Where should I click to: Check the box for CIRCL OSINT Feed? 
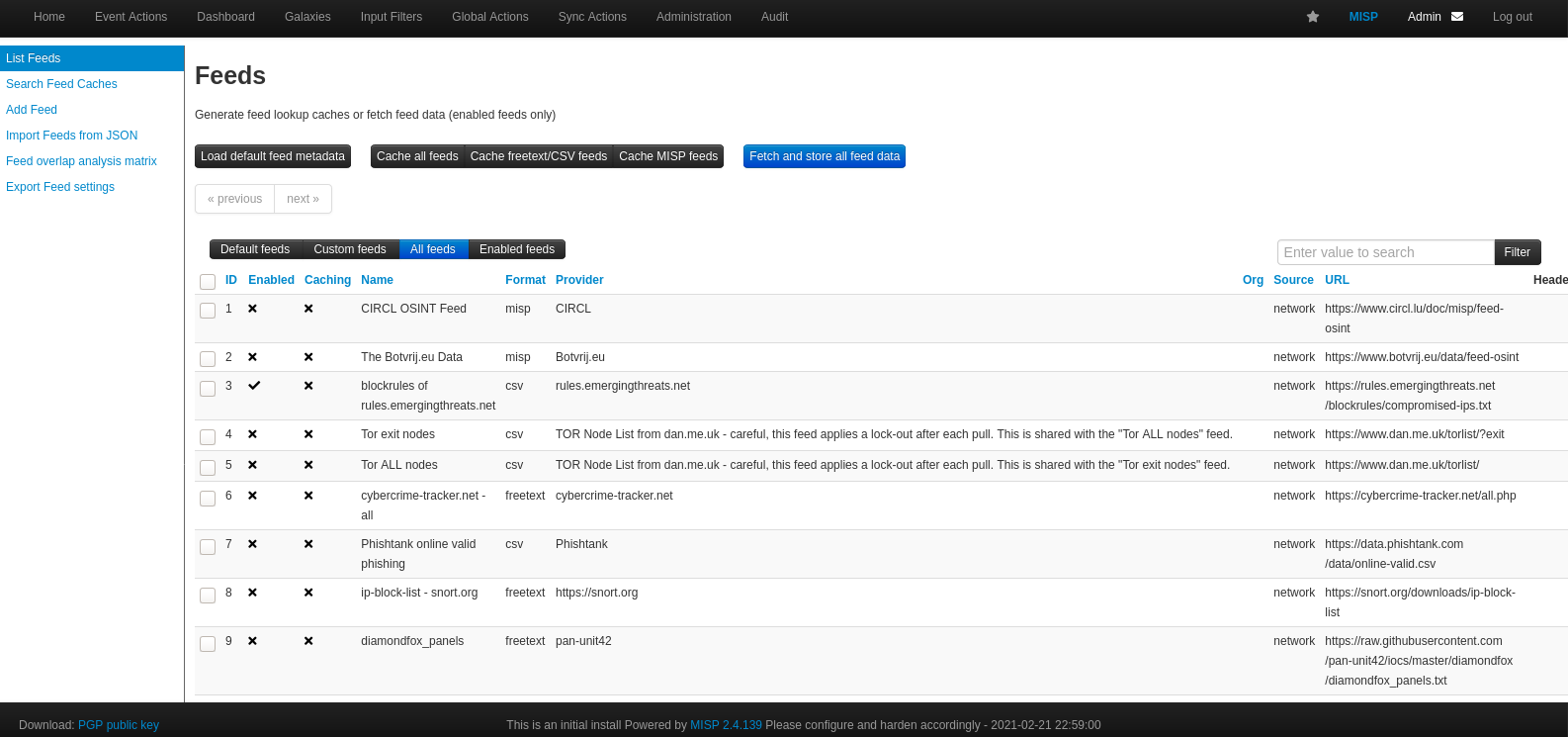[208, 311]
